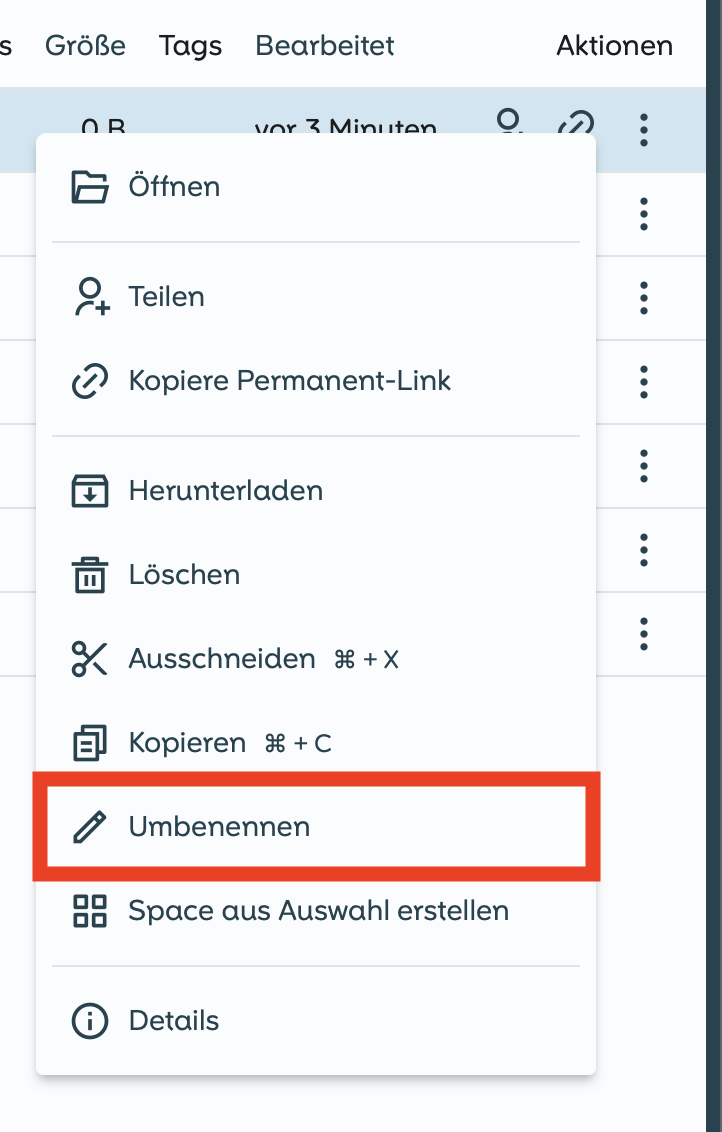722x1132 pixels.
Task: Click the Tags column header
Action: click(190, 45)
